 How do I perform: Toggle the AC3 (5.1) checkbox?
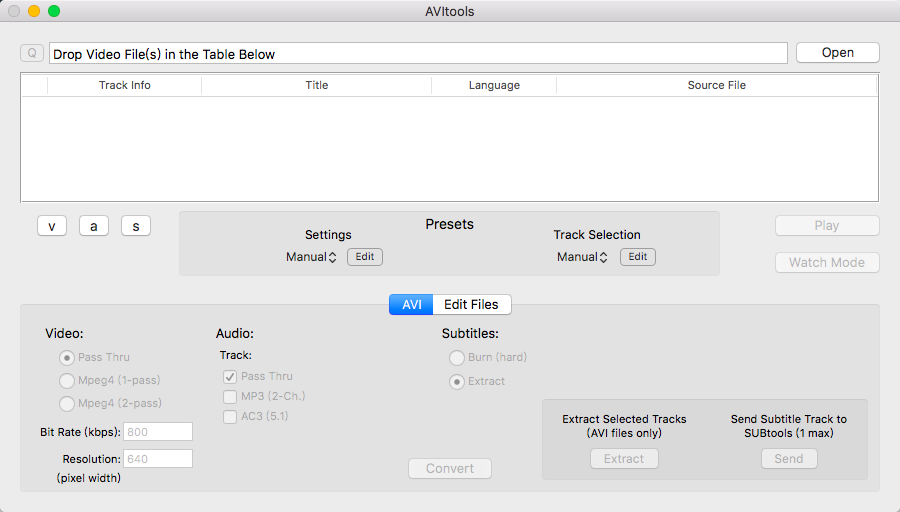(230, 417)
